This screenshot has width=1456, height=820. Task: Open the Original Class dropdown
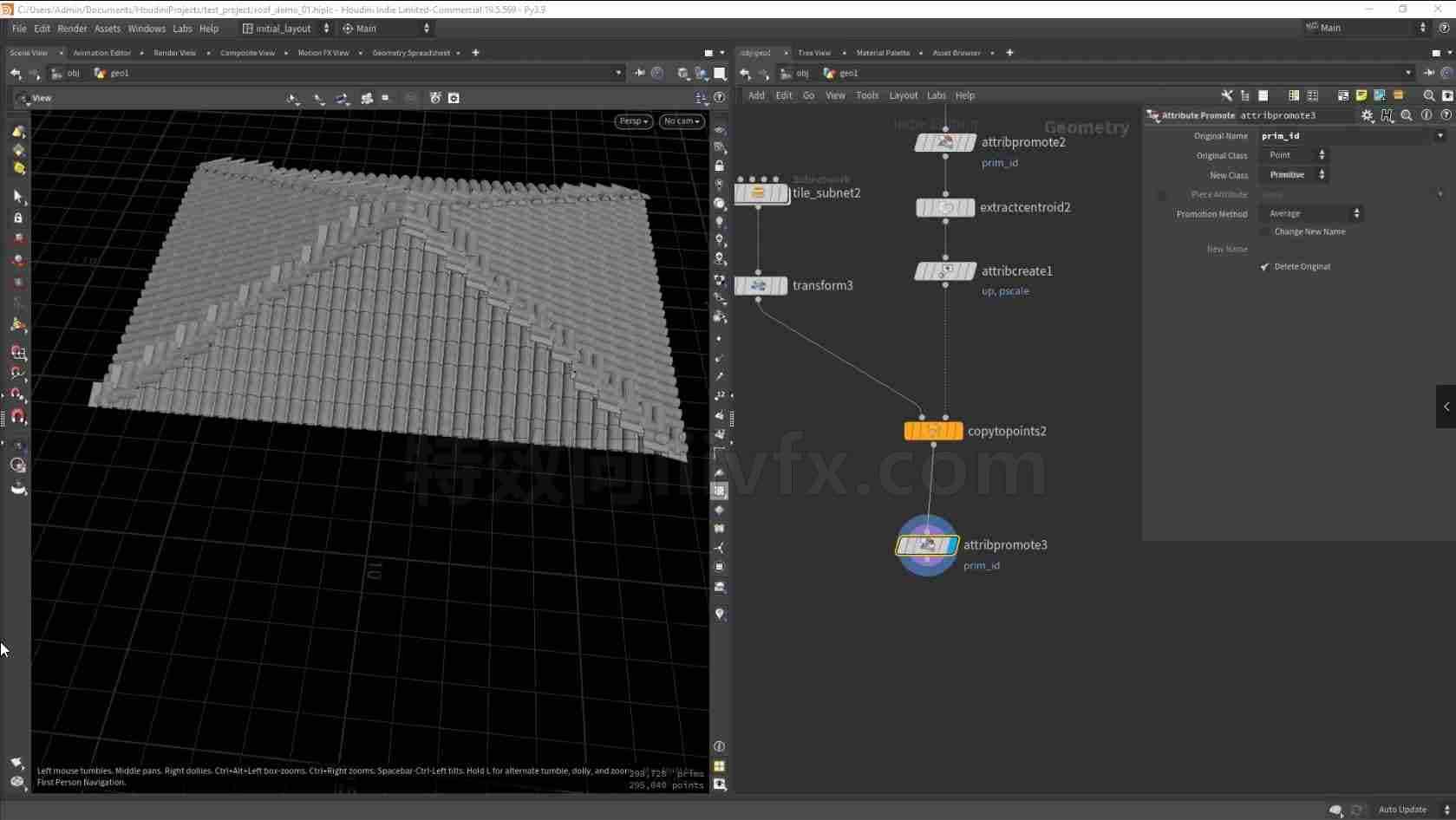1294,155
